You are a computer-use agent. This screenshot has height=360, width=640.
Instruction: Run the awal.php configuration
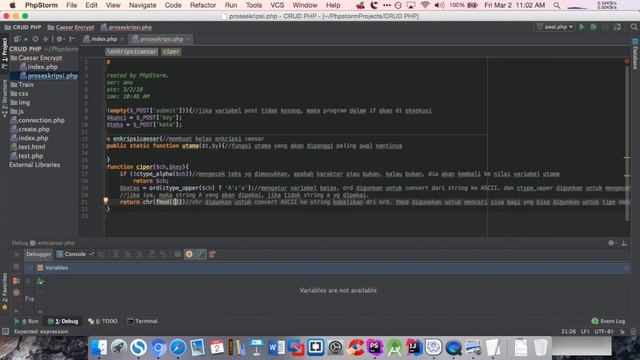(x=582, y=27)
